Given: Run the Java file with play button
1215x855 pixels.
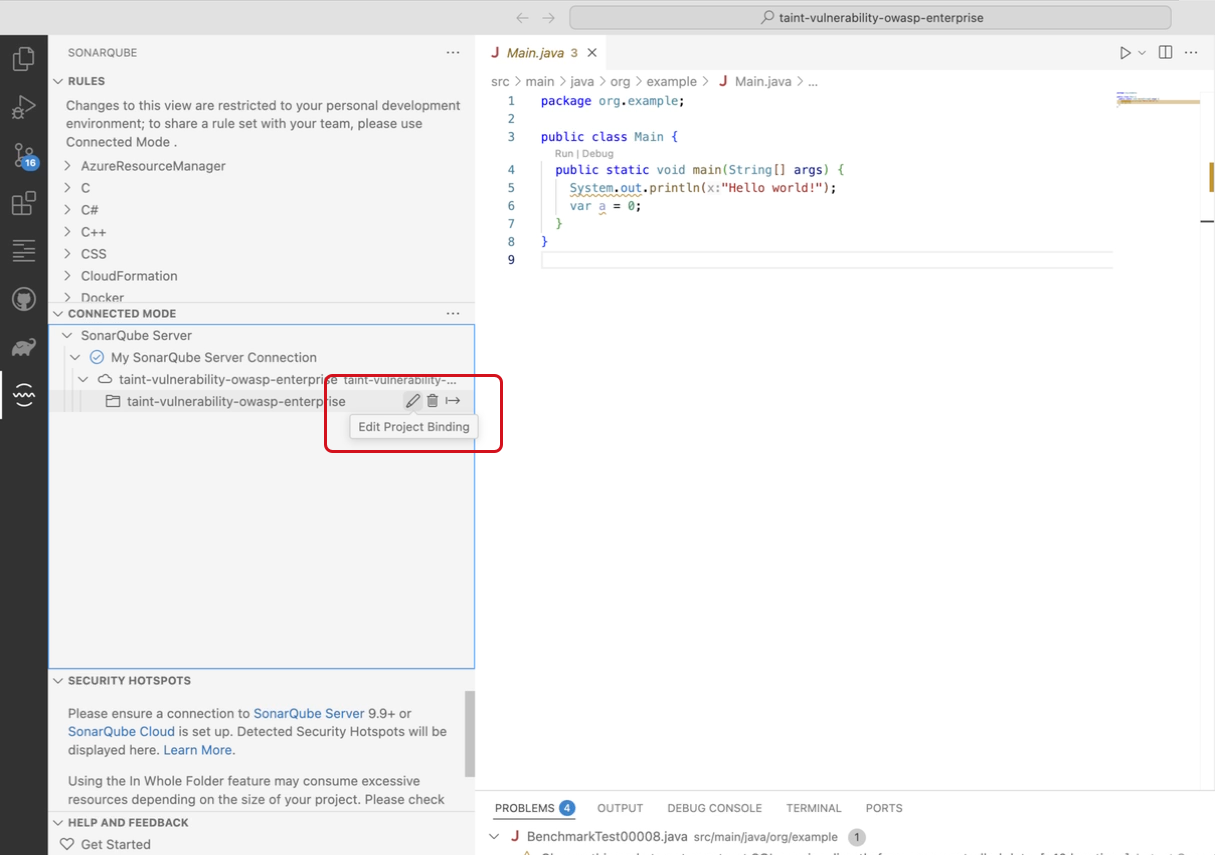Looking at the screenshot, I should tap(1125, 53).
